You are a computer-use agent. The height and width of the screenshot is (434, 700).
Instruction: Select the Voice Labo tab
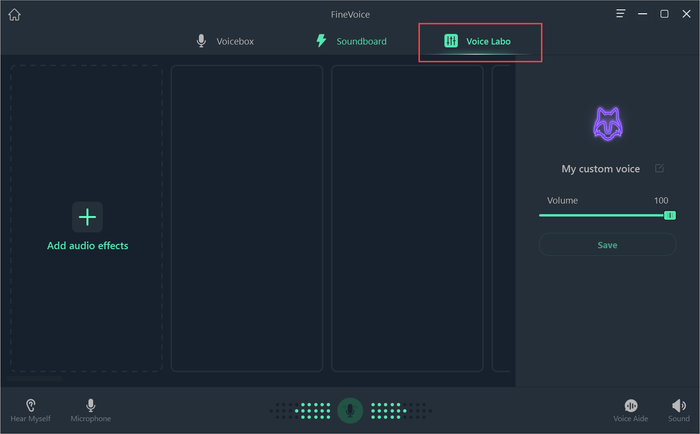point(478,41)
